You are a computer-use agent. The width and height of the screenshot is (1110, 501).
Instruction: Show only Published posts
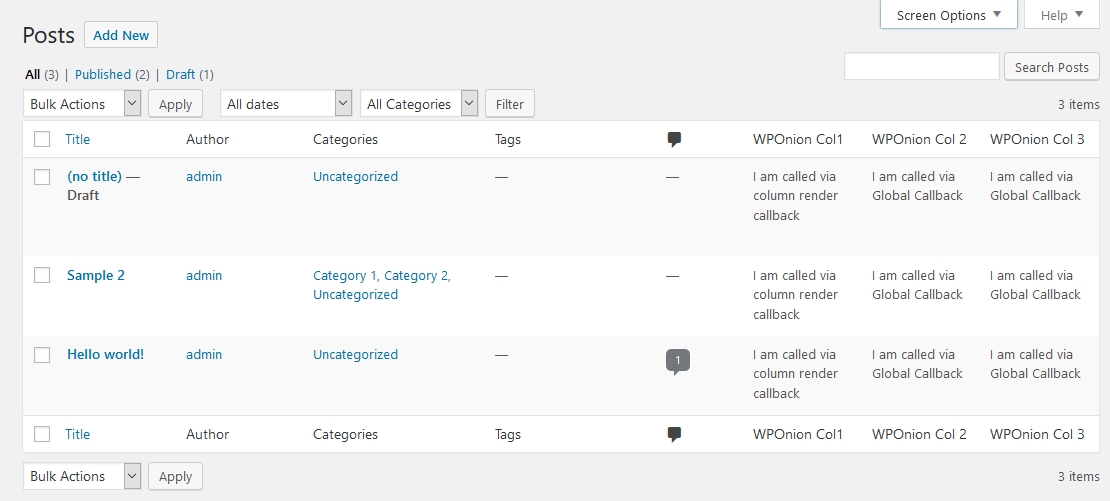[103, 74]
